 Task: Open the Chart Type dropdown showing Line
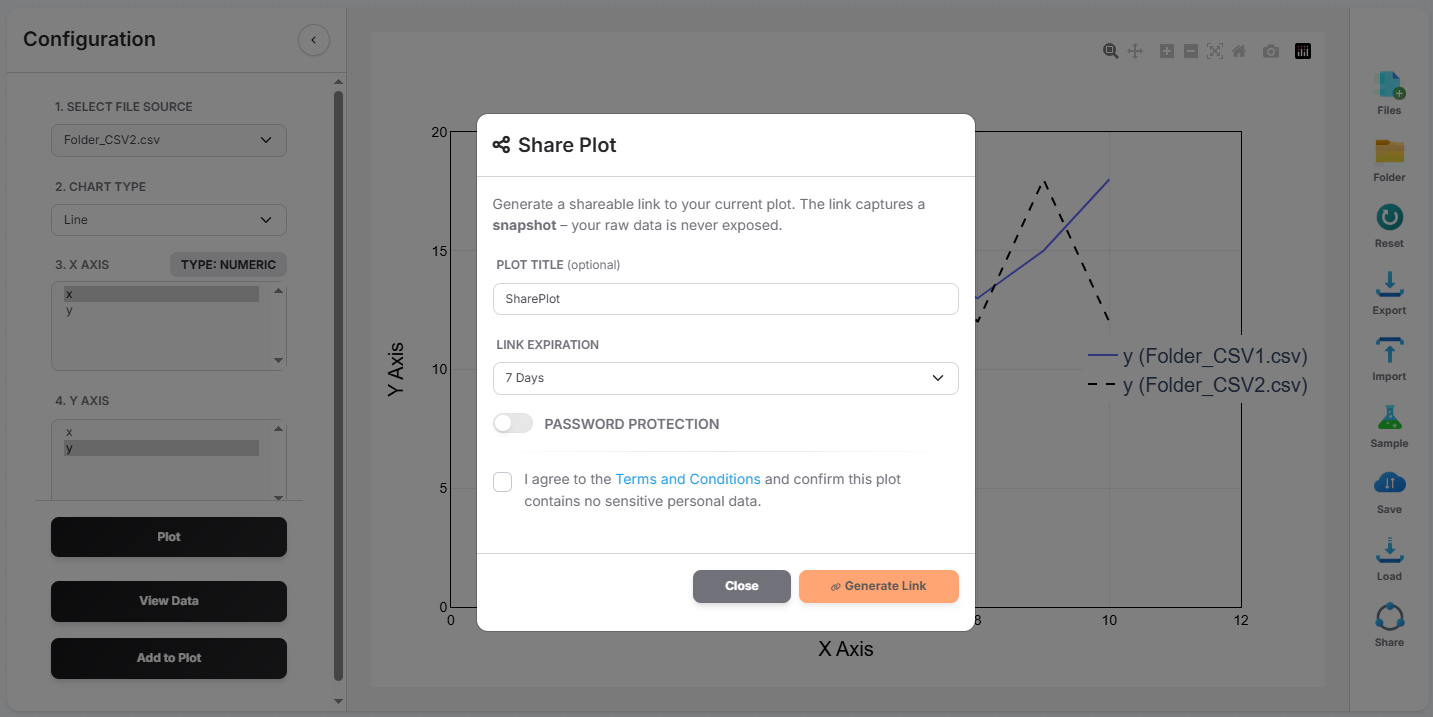[168, 220]
